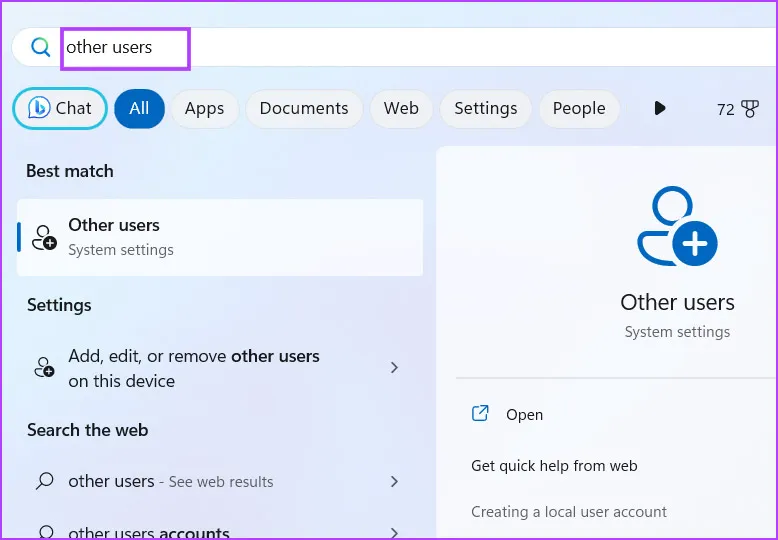
Task: Click user icon beside Best match Other users
Action: pos(44,237)
